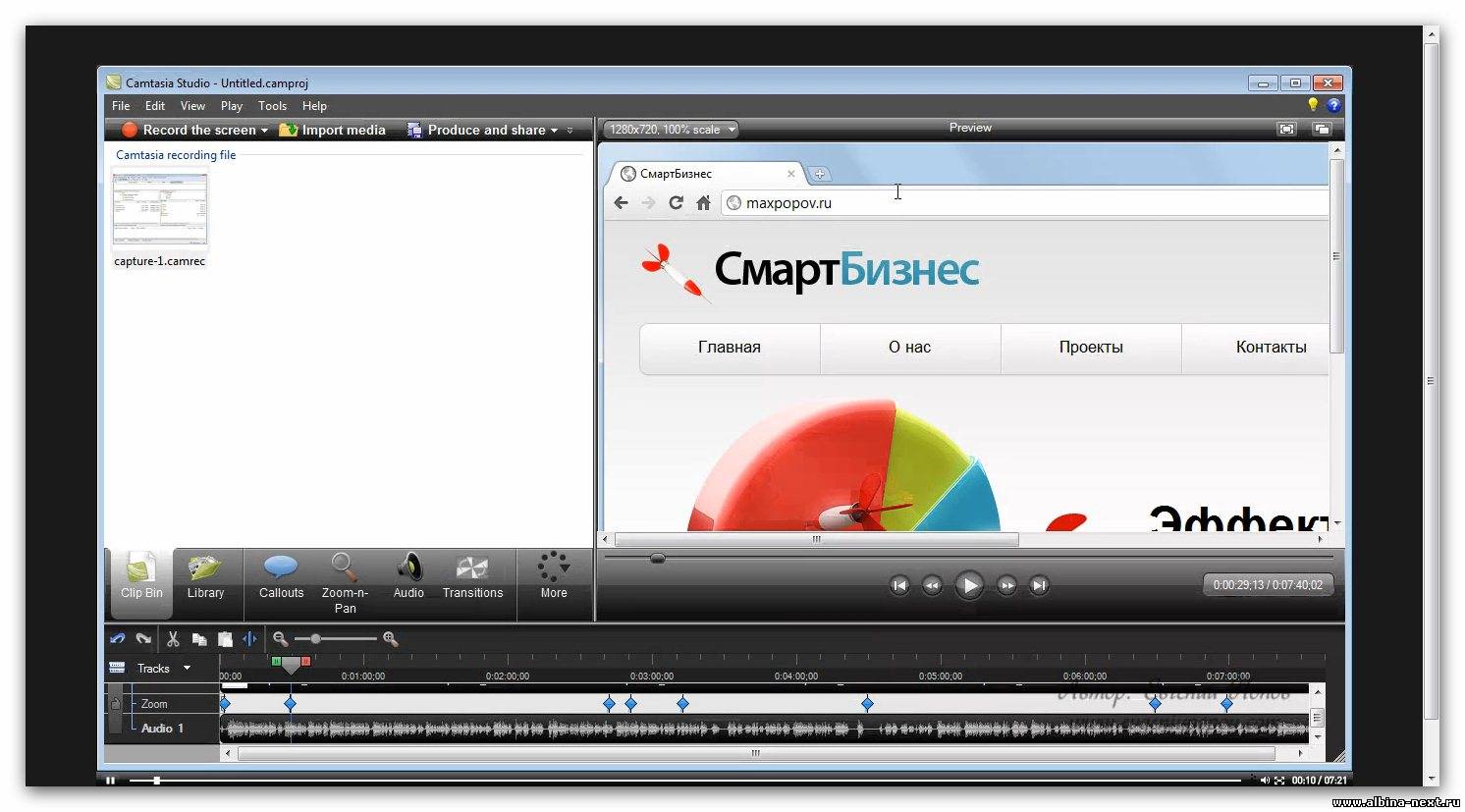
Task: Select the zoom keyframe near 0:04:30
Action: pyautogui.click(x=867, y=704)
